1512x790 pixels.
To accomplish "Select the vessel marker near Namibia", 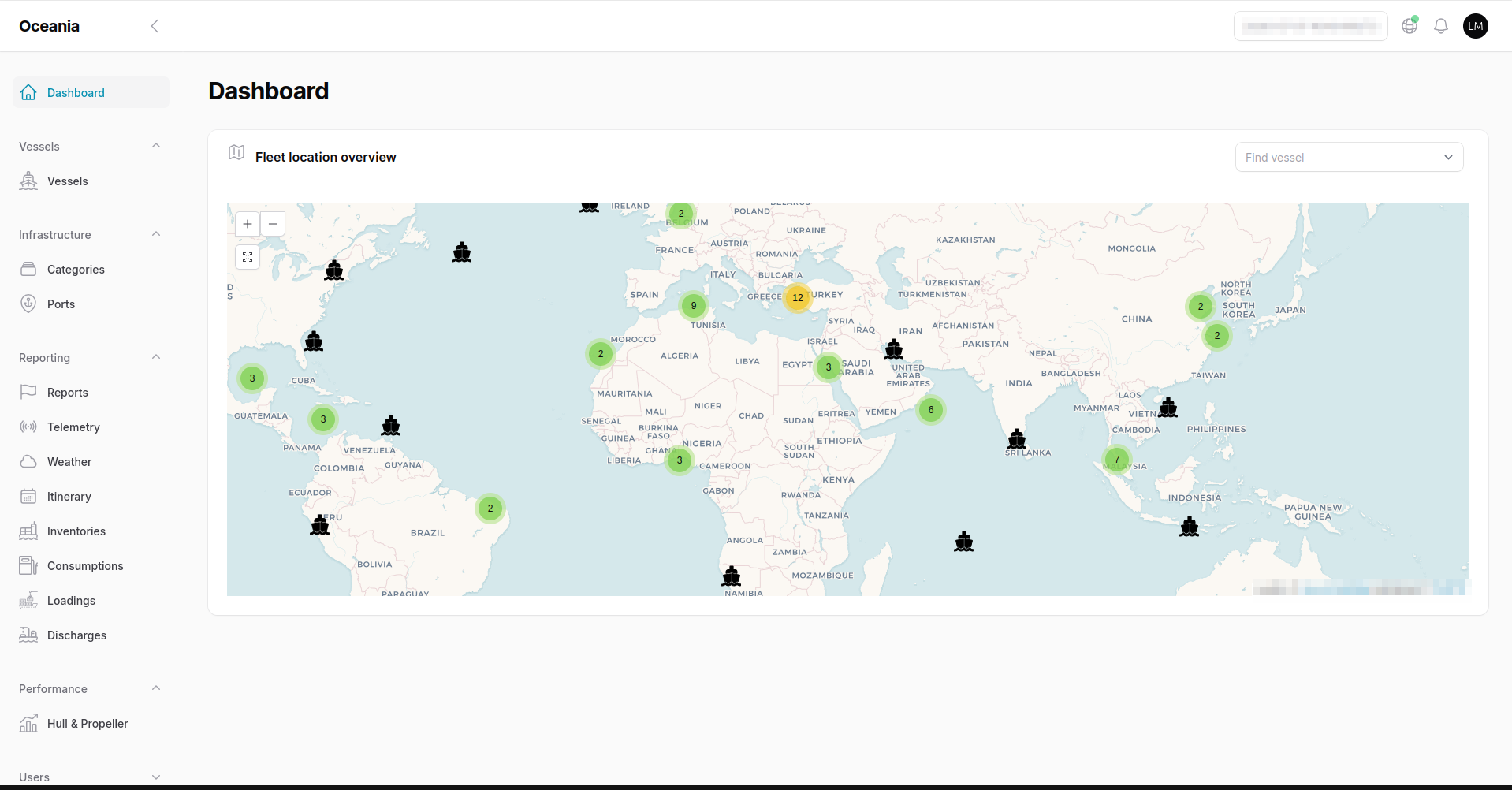I will 732,576.
